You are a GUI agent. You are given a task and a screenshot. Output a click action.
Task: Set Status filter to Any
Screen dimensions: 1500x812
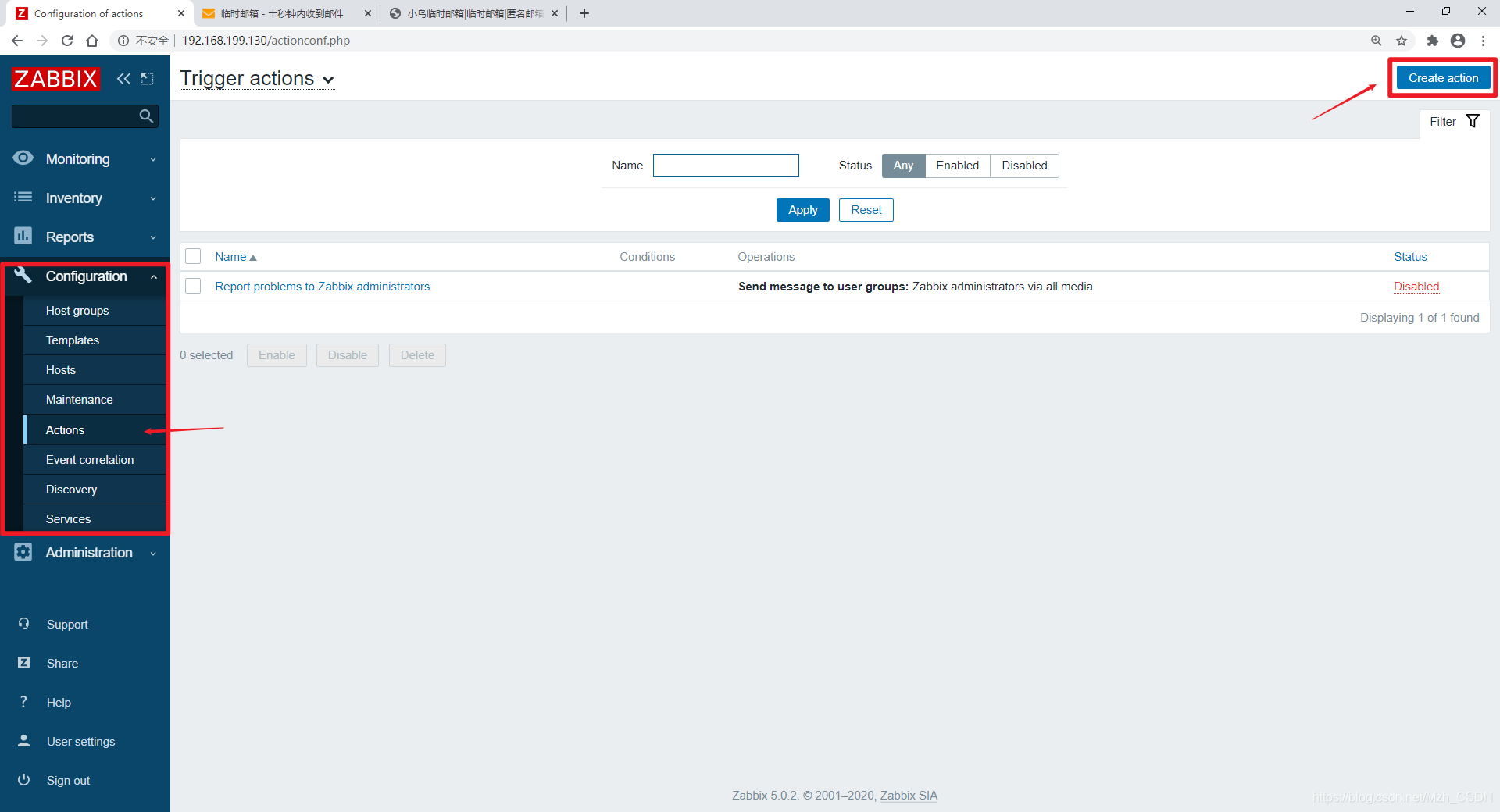(x=903, y=166)
